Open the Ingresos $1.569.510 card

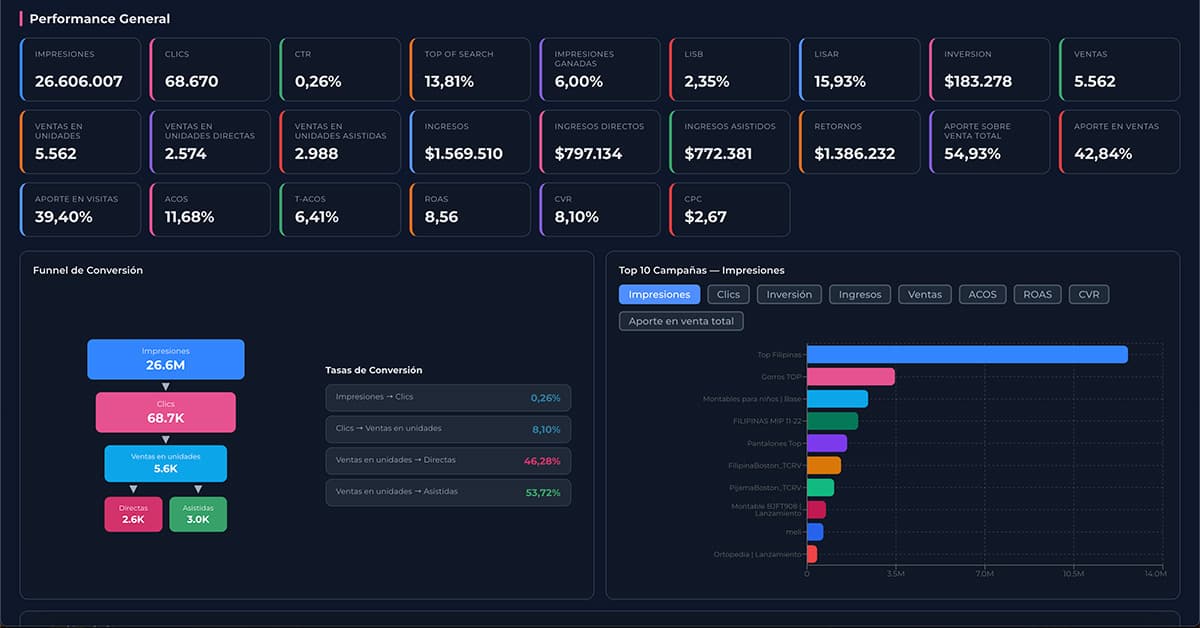tap(470, 142)
